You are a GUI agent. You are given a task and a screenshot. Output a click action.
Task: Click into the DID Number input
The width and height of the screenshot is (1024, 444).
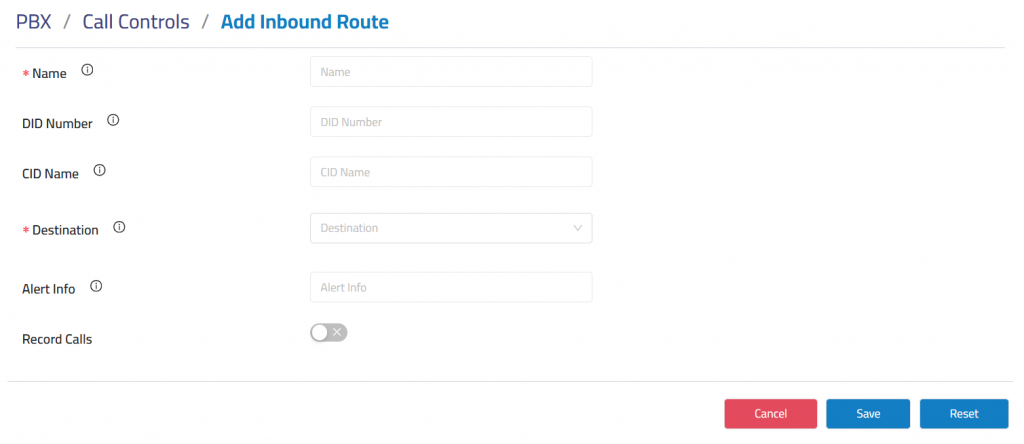click(x=451, y=122)
